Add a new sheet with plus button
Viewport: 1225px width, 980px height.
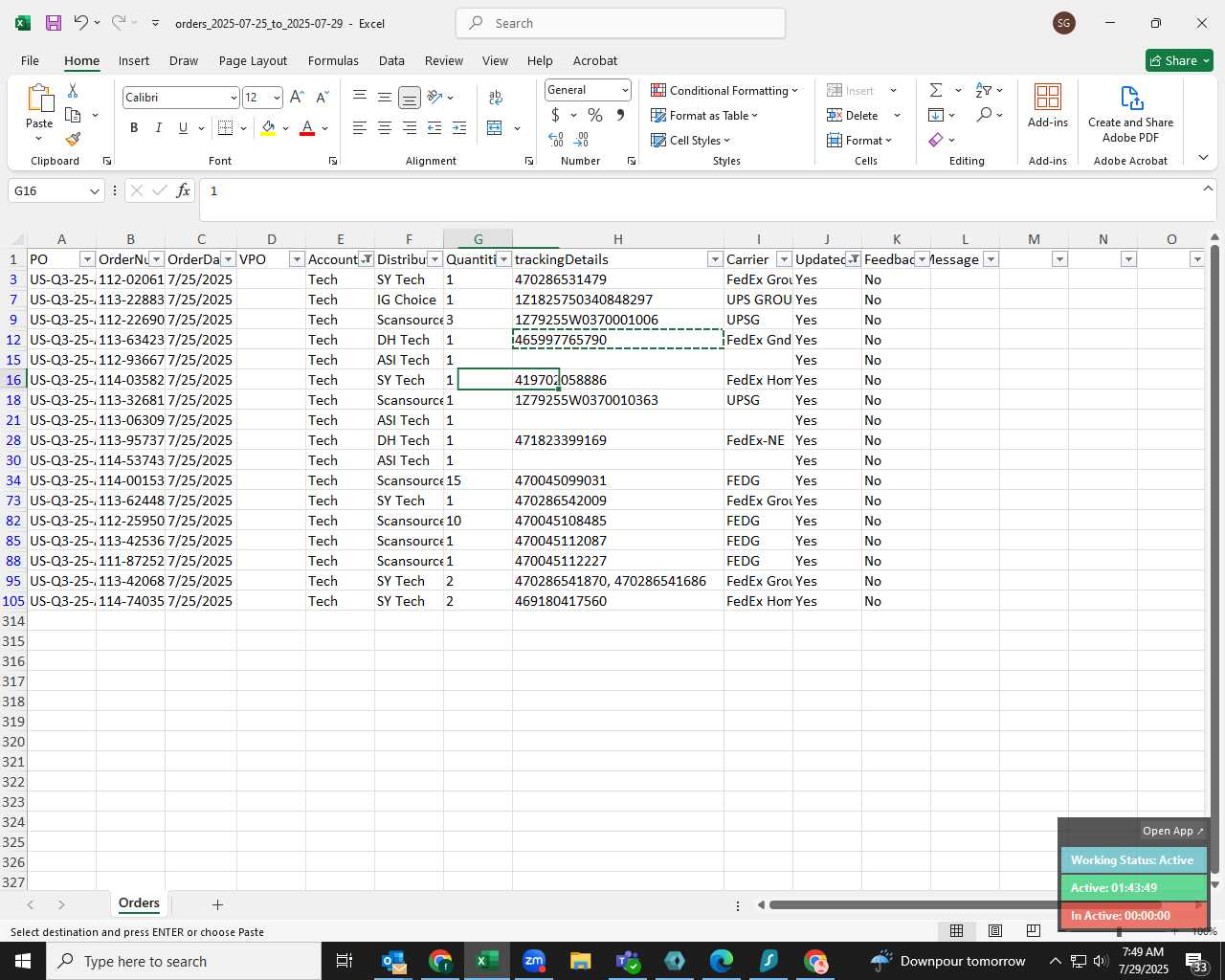click(x=217, y=904)
